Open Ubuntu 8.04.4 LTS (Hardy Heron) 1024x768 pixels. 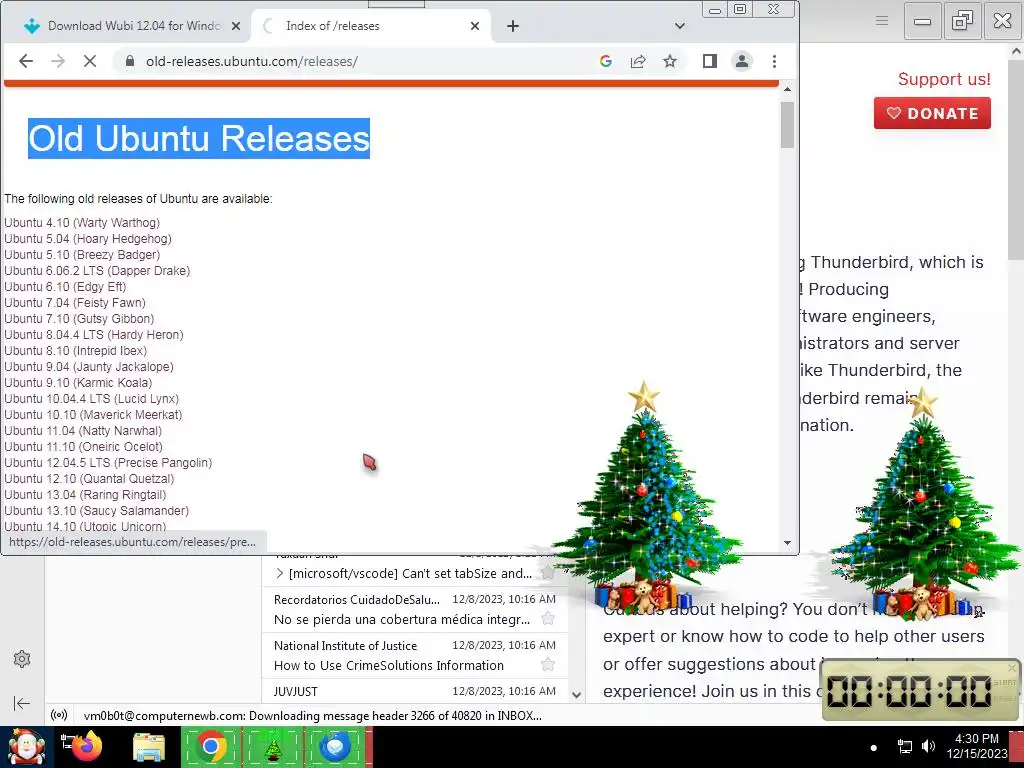[94, 335]
